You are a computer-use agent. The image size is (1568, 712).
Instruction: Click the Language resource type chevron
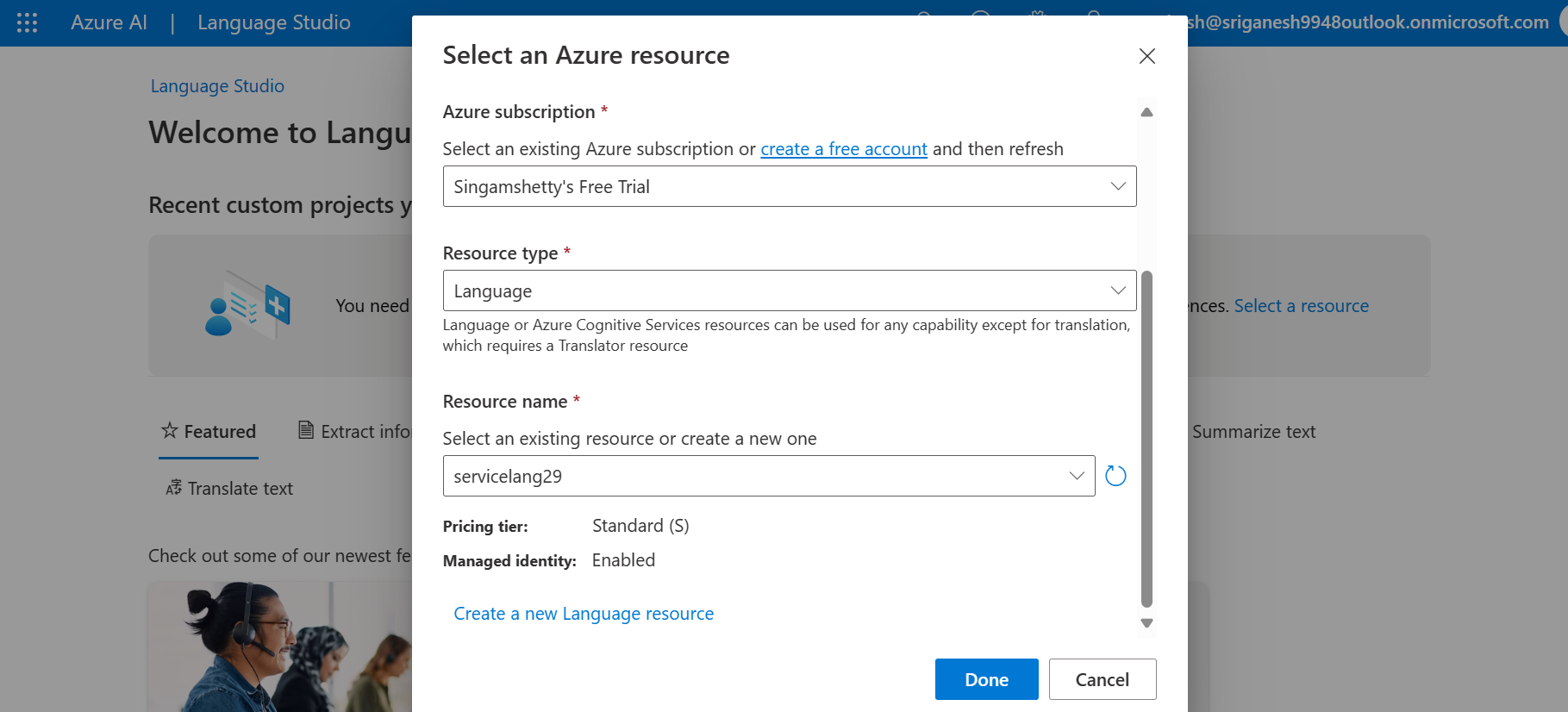1118,290
